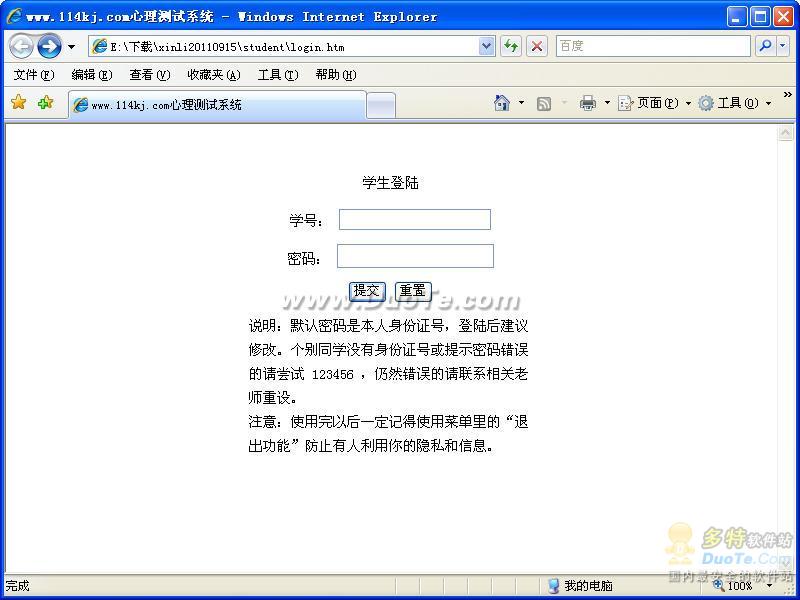This screenshot has height=600, width=800.
Task: Expand the command bar overflow chevron
Action: coord(787,94)
